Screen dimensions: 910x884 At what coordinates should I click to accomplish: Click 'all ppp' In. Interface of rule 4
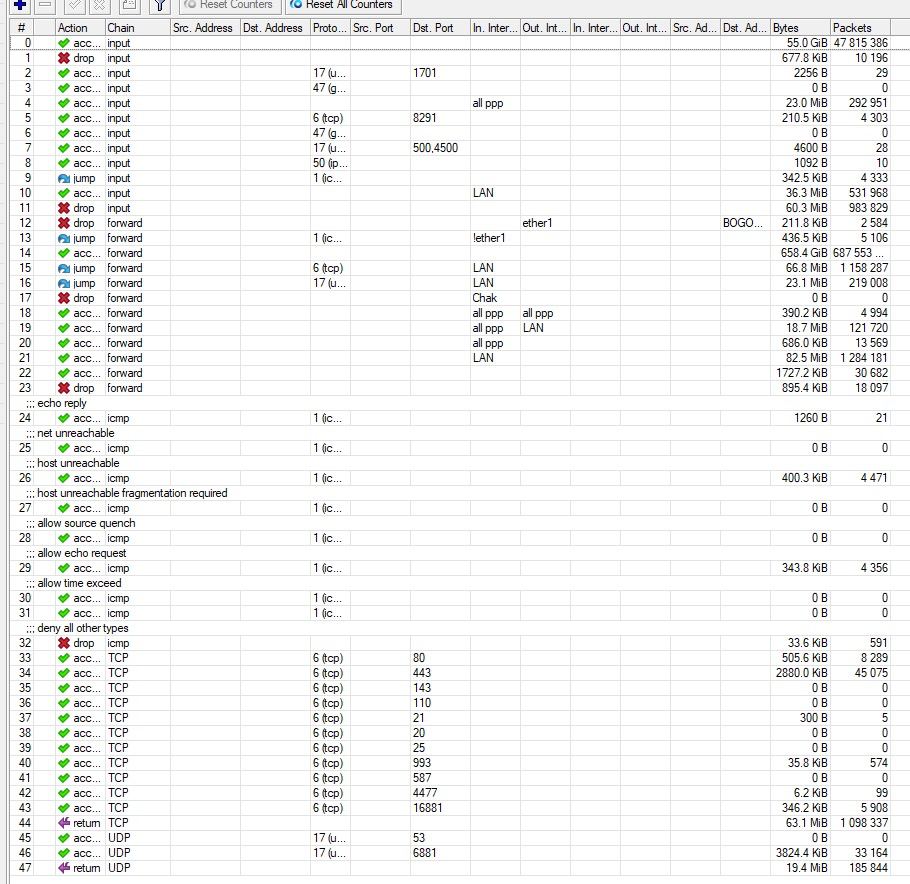(488, 103)
